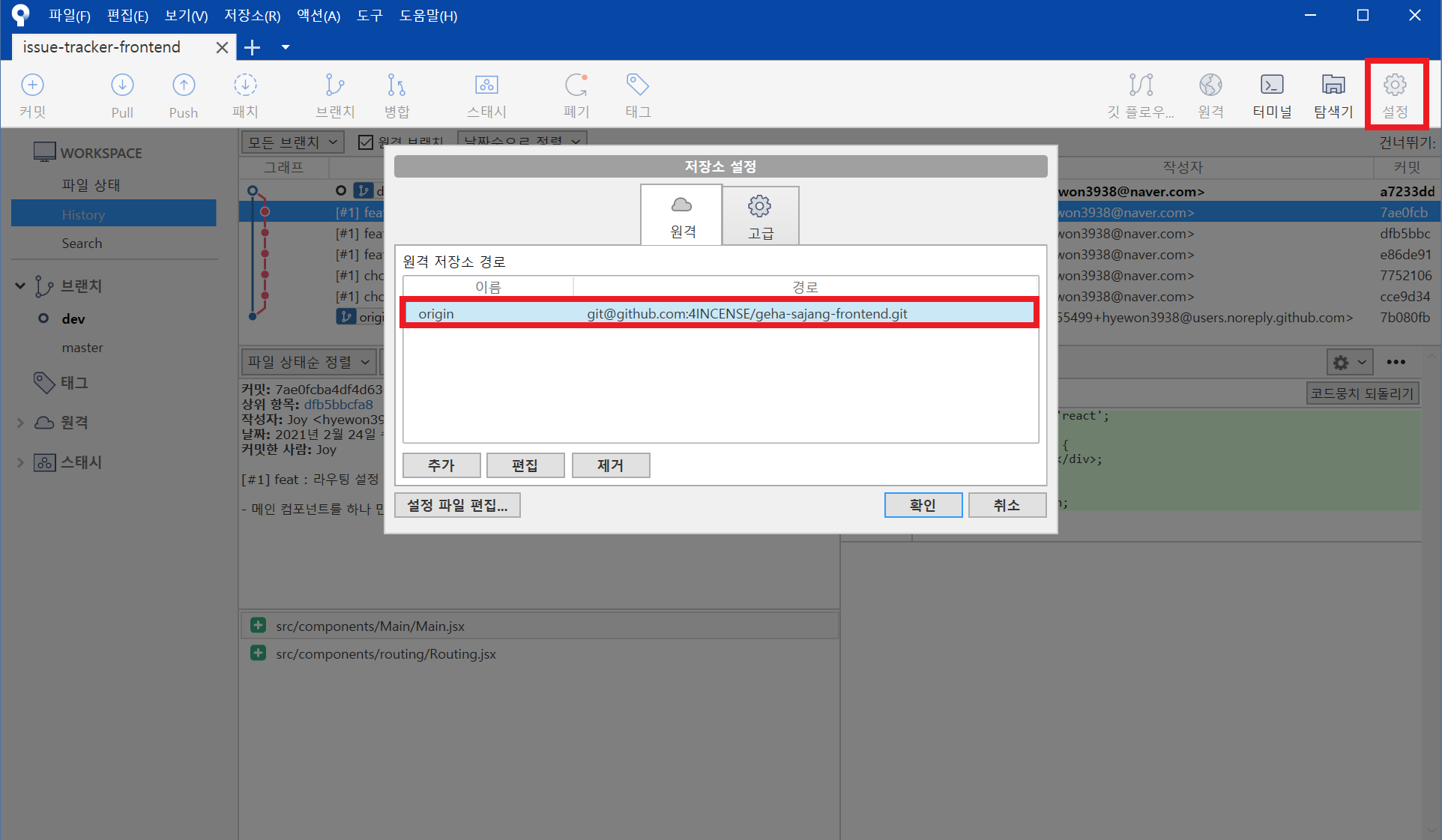1442x840 pixels.
Task: Click the Add (추가) remote button
Action: pyautogui.click(x=441, y=465)
